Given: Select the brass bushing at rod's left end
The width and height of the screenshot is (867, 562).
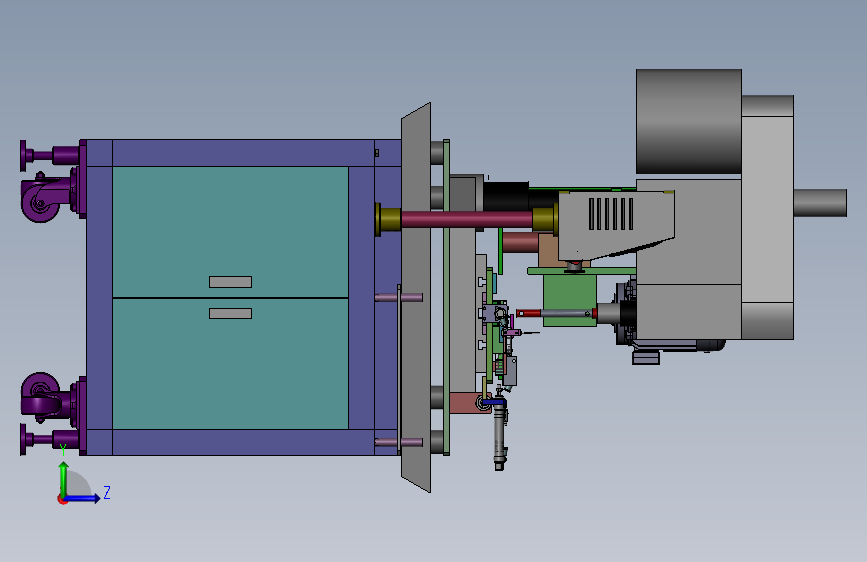Looking at the screenshot, I should 388,220.
